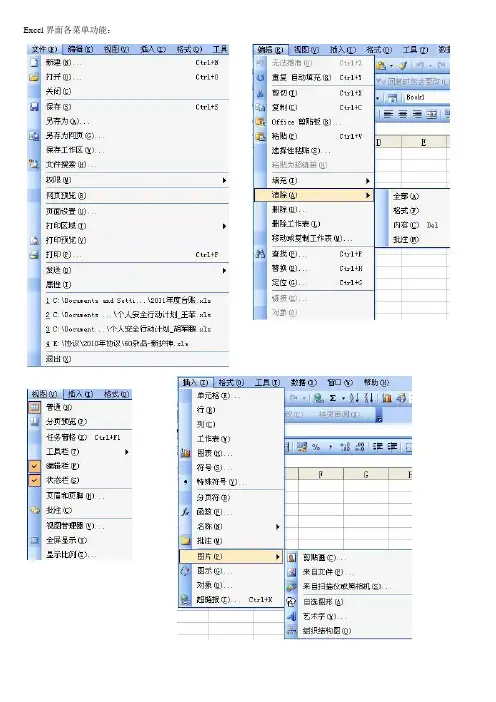
Task: Select column header G in Insert screenshot
Action: pos(366,475)
